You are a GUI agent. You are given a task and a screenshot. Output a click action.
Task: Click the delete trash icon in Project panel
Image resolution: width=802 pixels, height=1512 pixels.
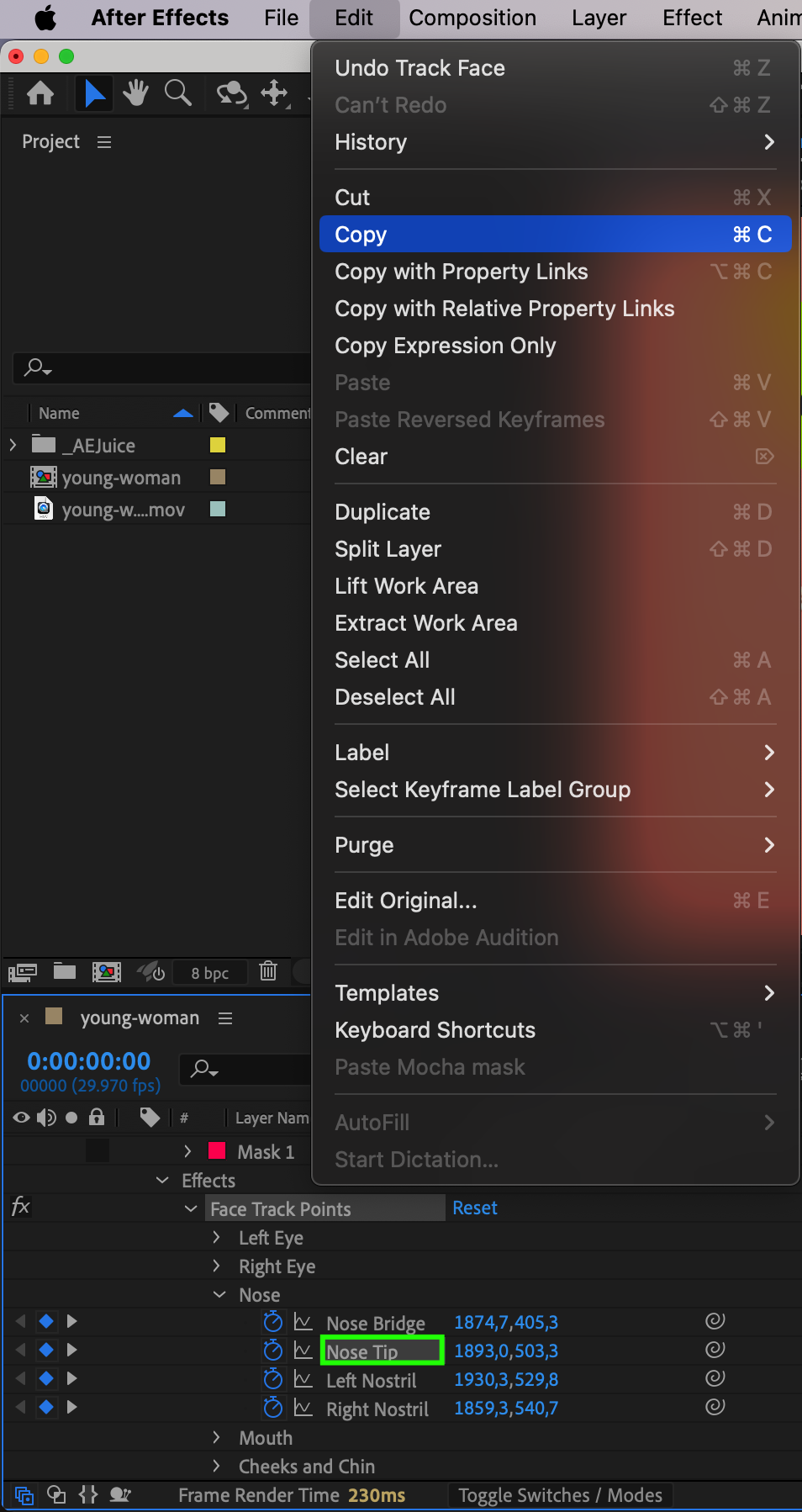[x=268, y=971]
